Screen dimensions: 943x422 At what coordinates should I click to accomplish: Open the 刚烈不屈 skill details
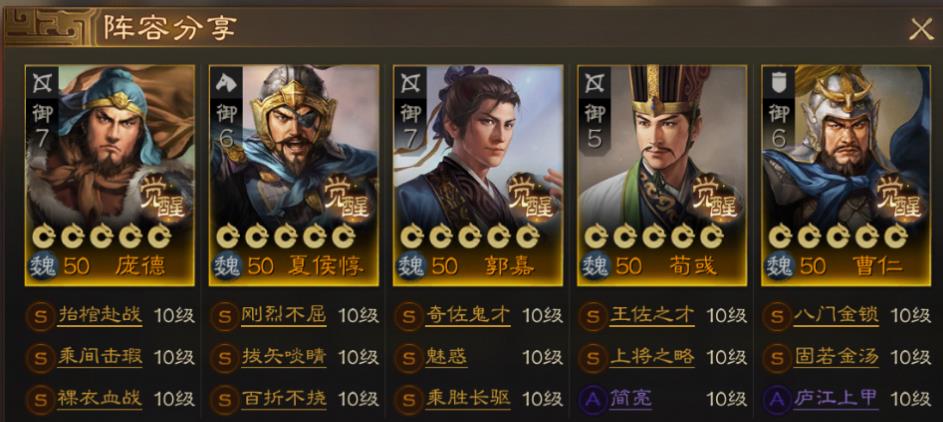[284, 315]
